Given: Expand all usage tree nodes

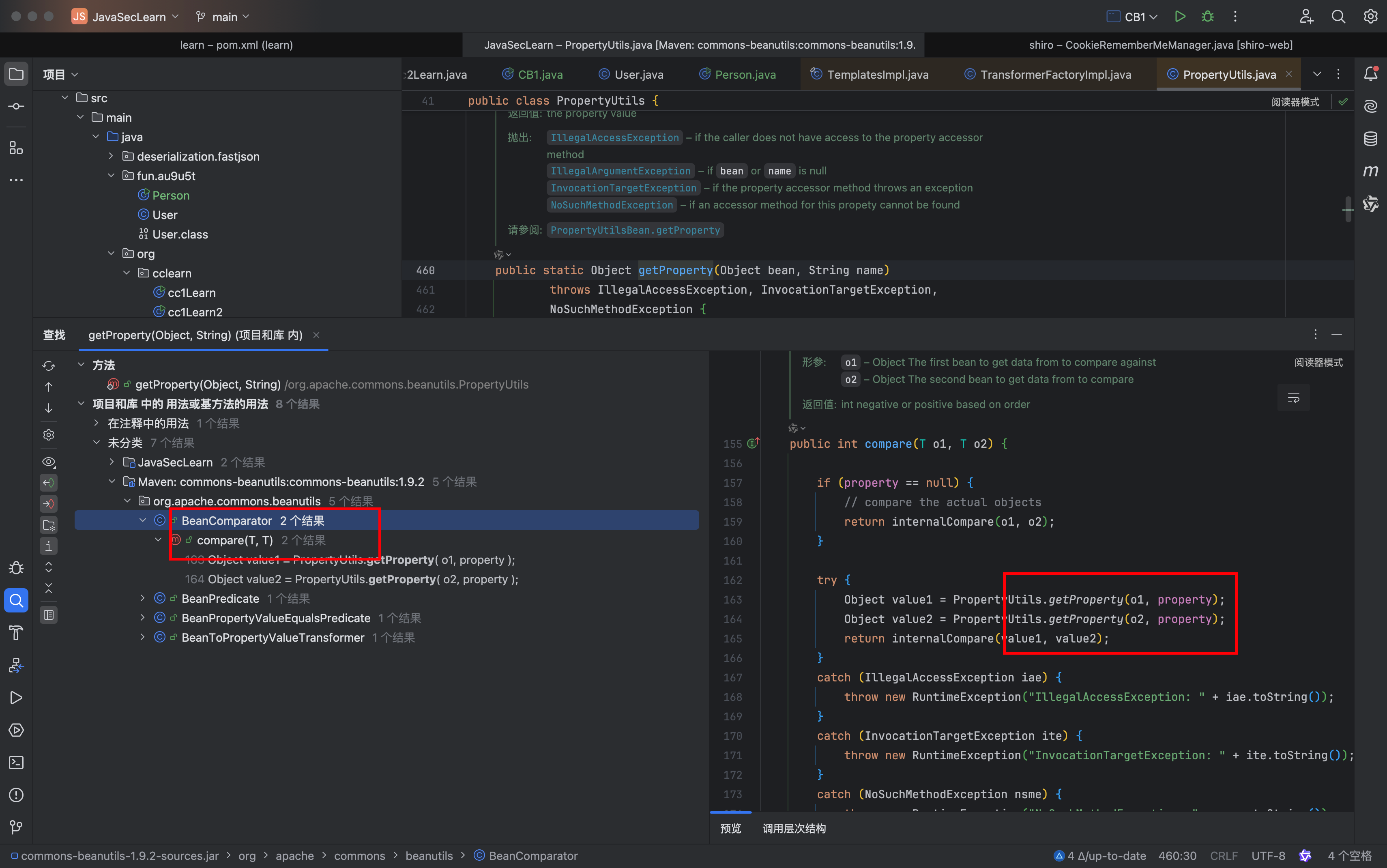Looking at the screenshot, I should pos(49,567).
